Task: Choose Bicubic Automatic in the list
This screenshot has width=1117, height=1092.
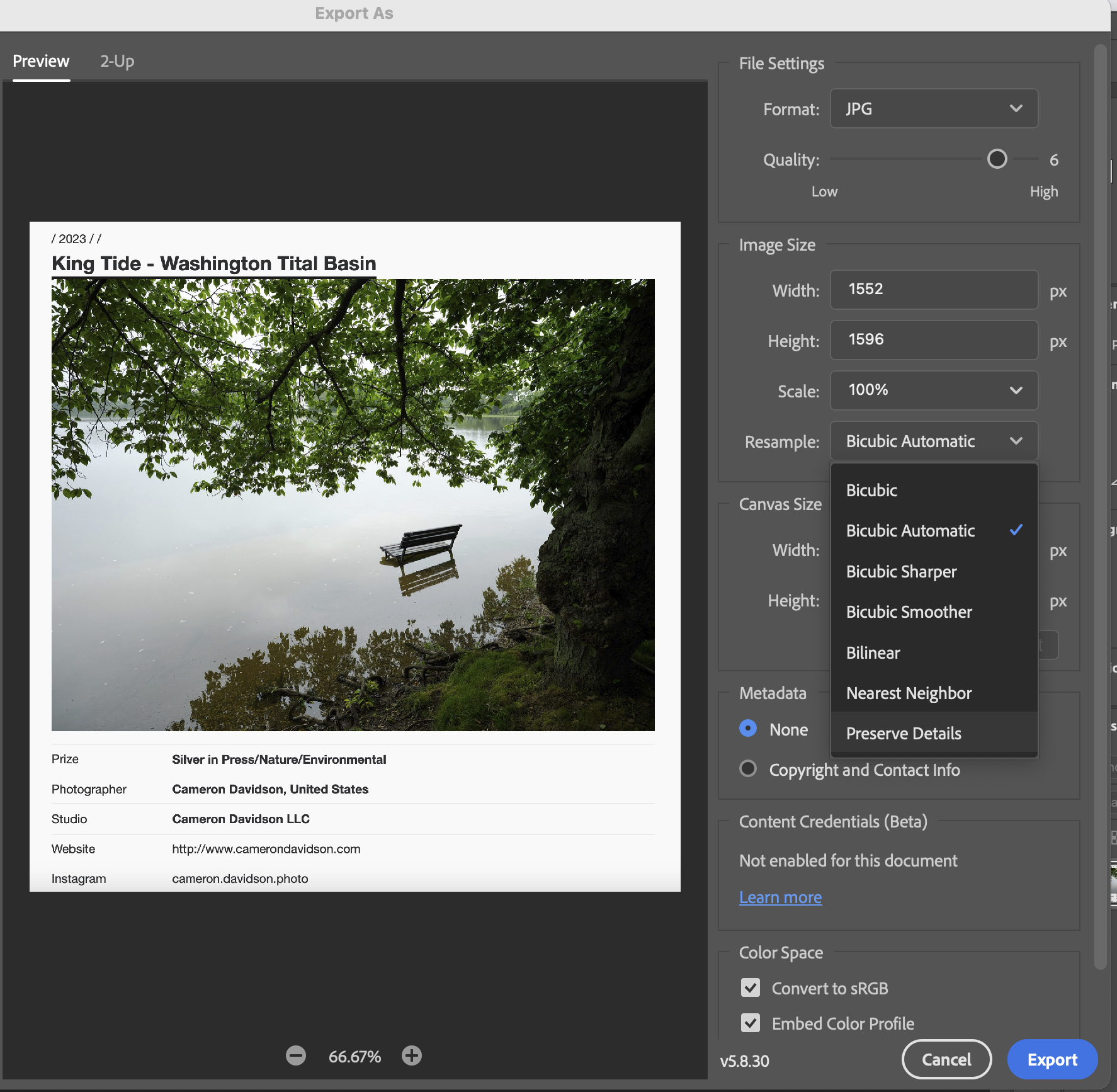Action: tap(934, 530)
